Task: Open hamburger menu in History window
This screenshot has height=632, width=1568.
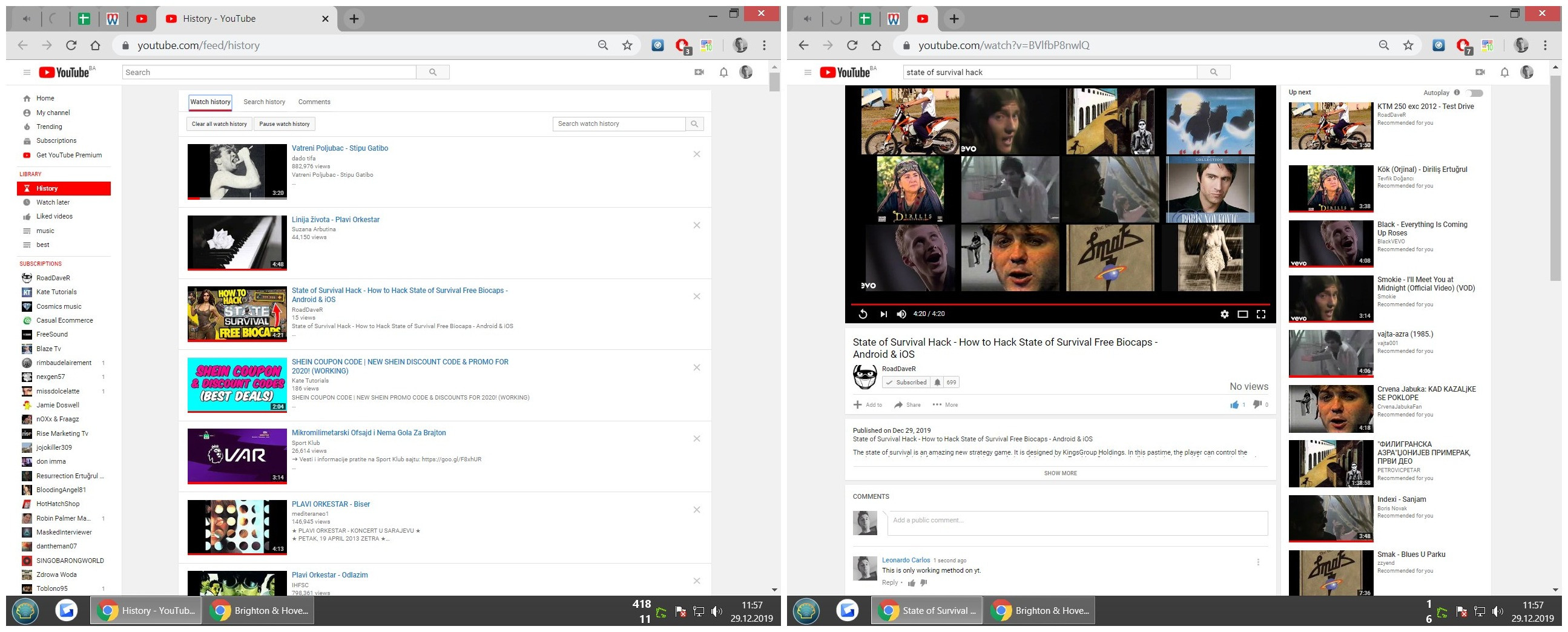Action: pos(27,73)
